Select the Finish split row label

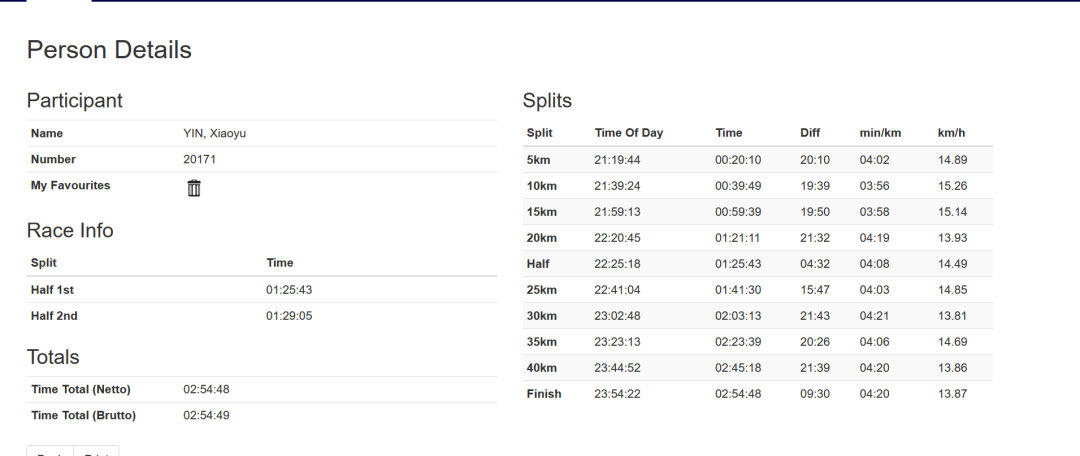[x=543, y=394]
